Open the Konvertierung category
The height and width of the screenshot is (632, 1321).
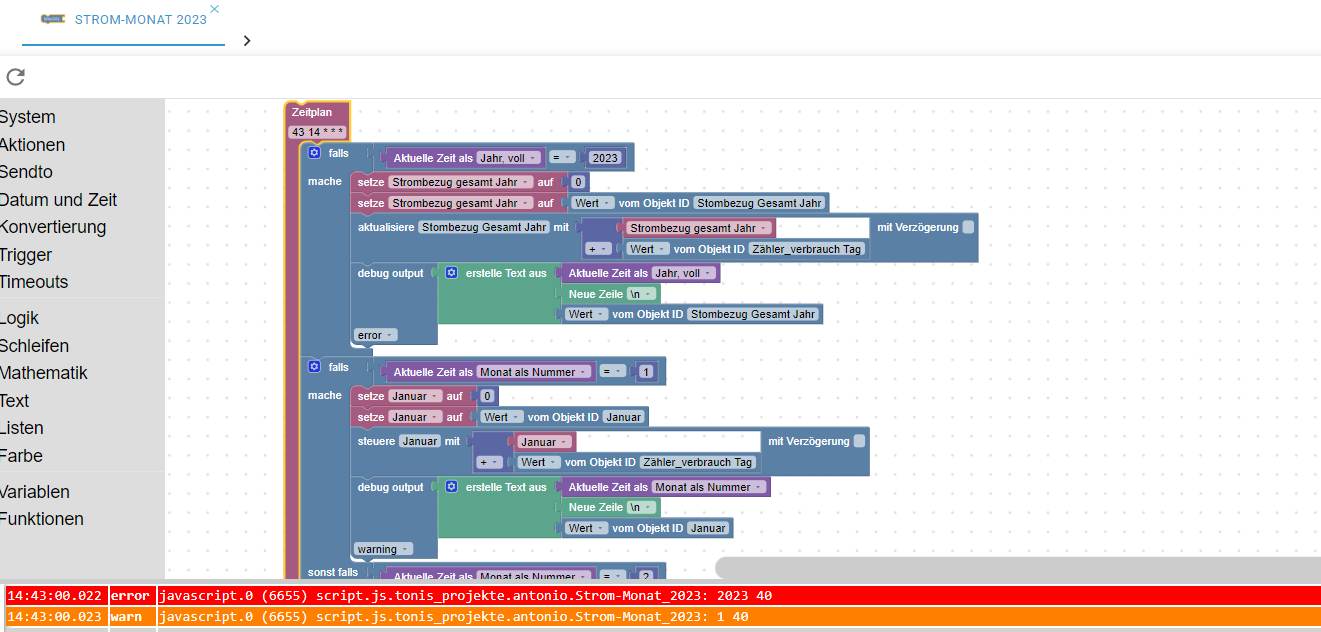(x=53, y=227)
